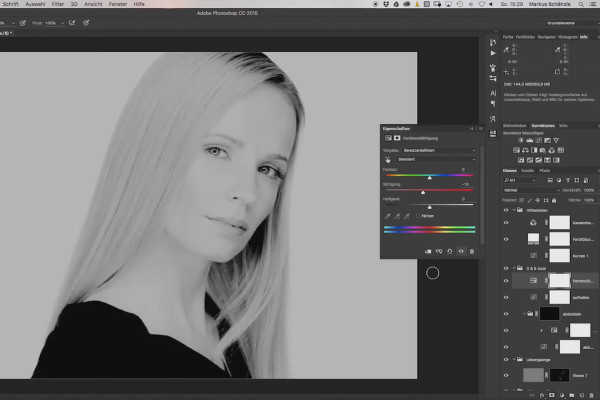Add a Color Balance adjustment (scales icon)
Viewport: 600px width, 400px height.
click(x=525, y=150)
